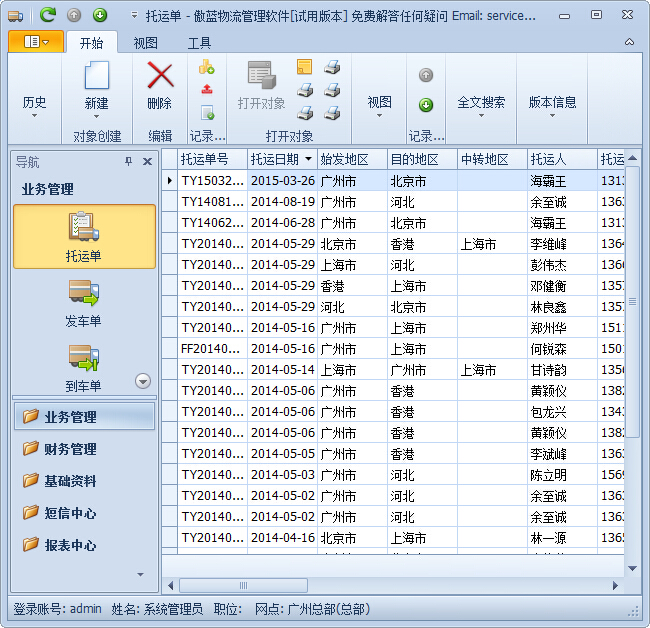Expand the 版本信息 version info dropdown
Viewport: 650px width, 628px height.
[x=552, y=105]
